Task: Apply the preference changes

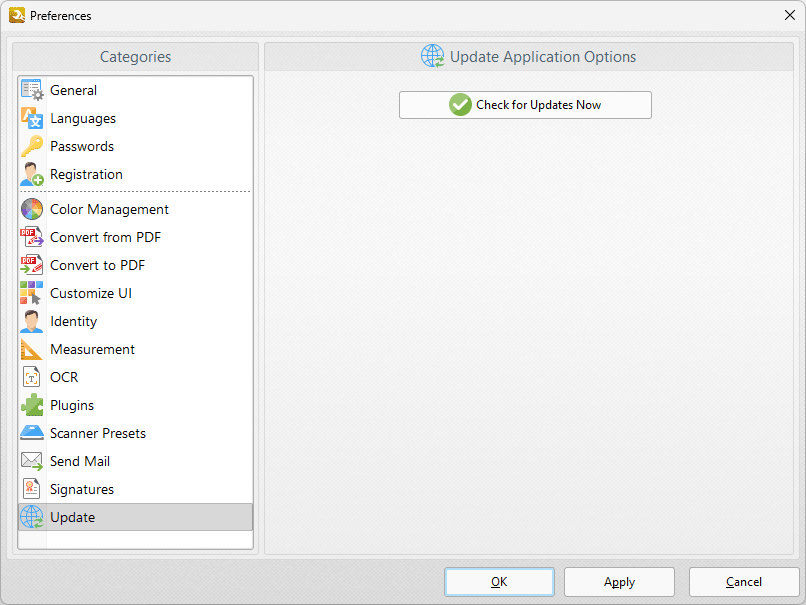Action: coord(619,582)
